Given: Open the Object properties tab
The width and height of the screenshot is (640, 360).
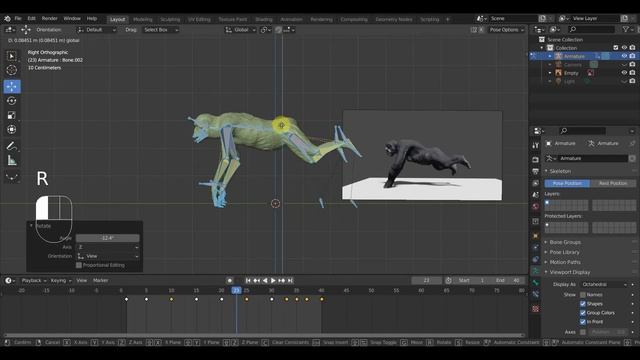Looking at the screenshot, I should 536,236.
